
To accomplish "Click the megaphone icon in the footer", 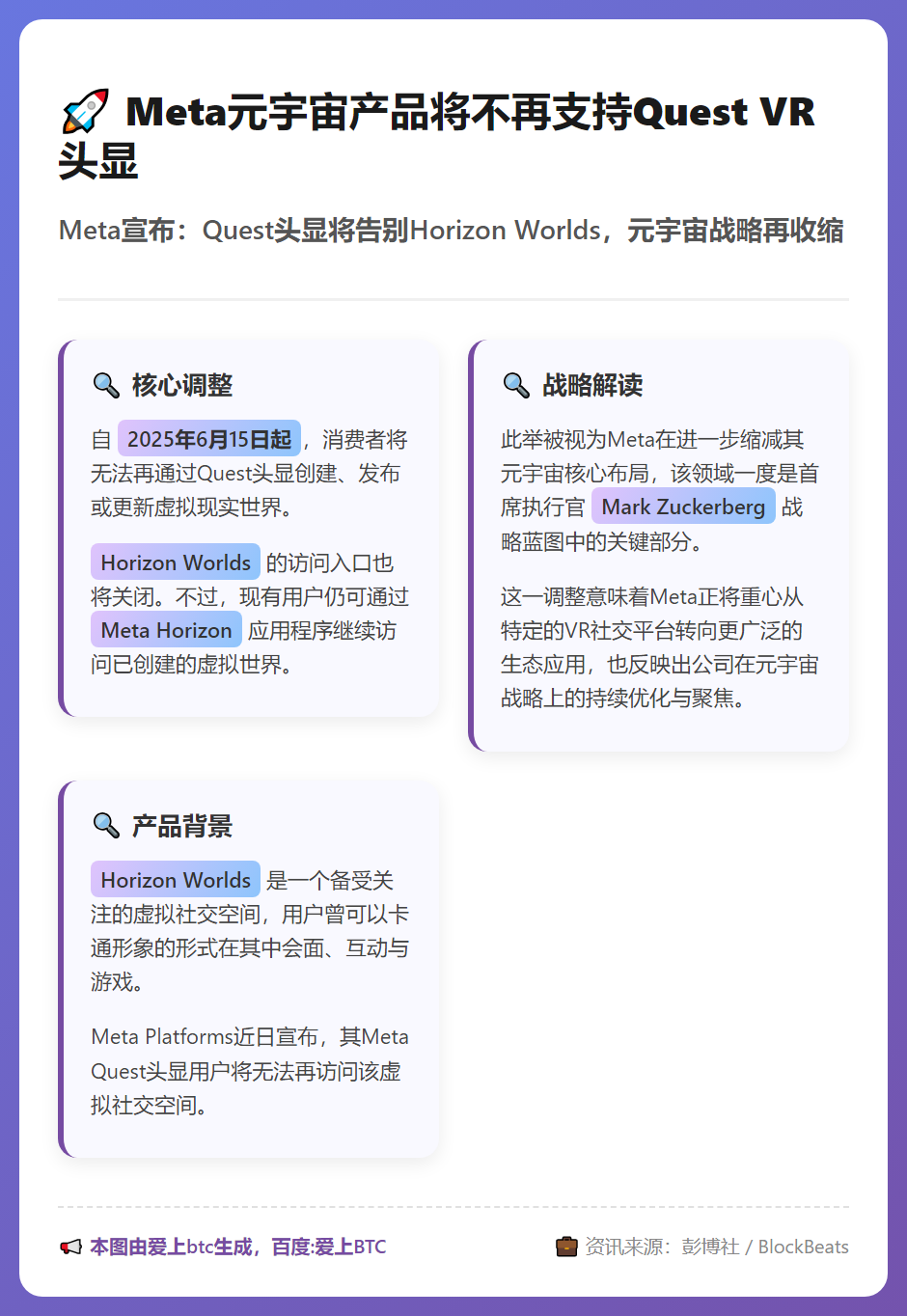I will [x=70, y=1247].
